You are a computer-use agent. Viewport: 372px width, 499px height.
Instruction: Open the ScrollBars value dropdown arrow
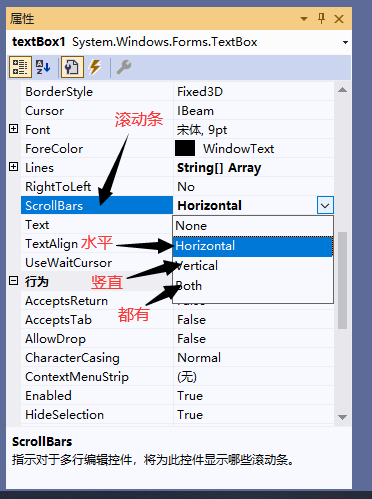coord(325,205)
